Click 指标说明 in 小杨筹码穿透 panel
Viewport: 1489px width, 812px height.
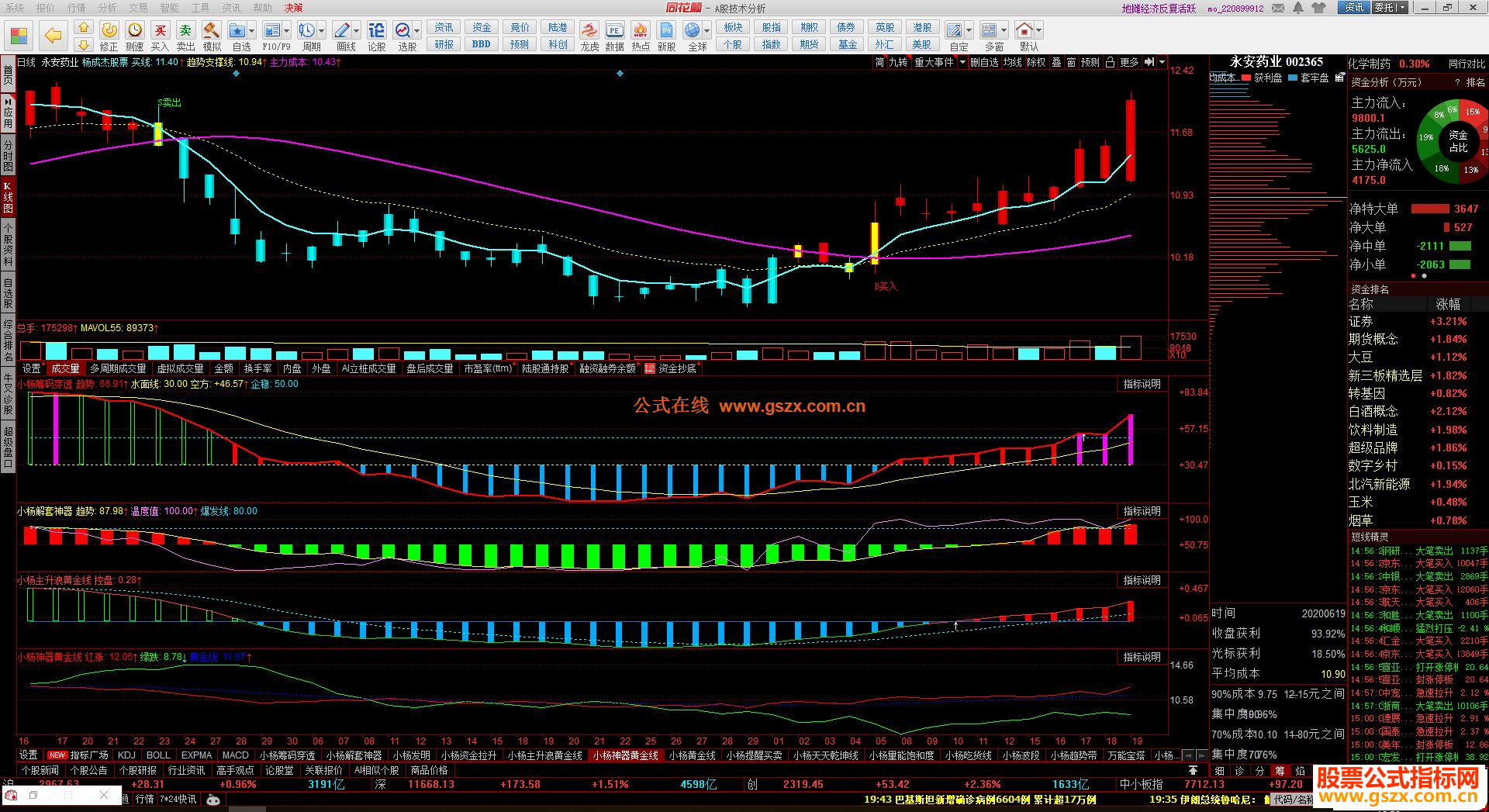click(1142, 384)
